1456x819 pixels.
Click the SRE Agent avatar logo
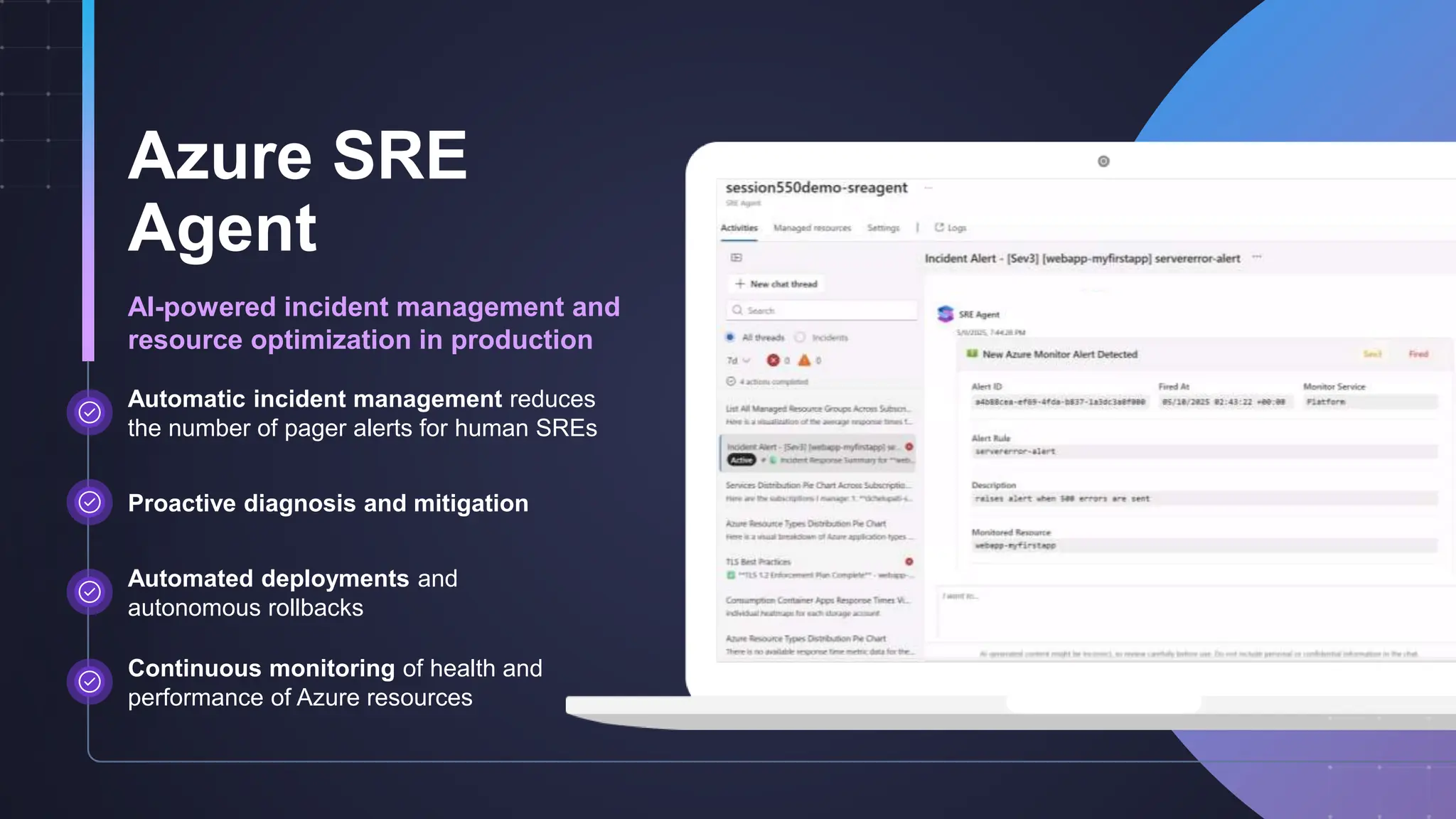[946, 314]
